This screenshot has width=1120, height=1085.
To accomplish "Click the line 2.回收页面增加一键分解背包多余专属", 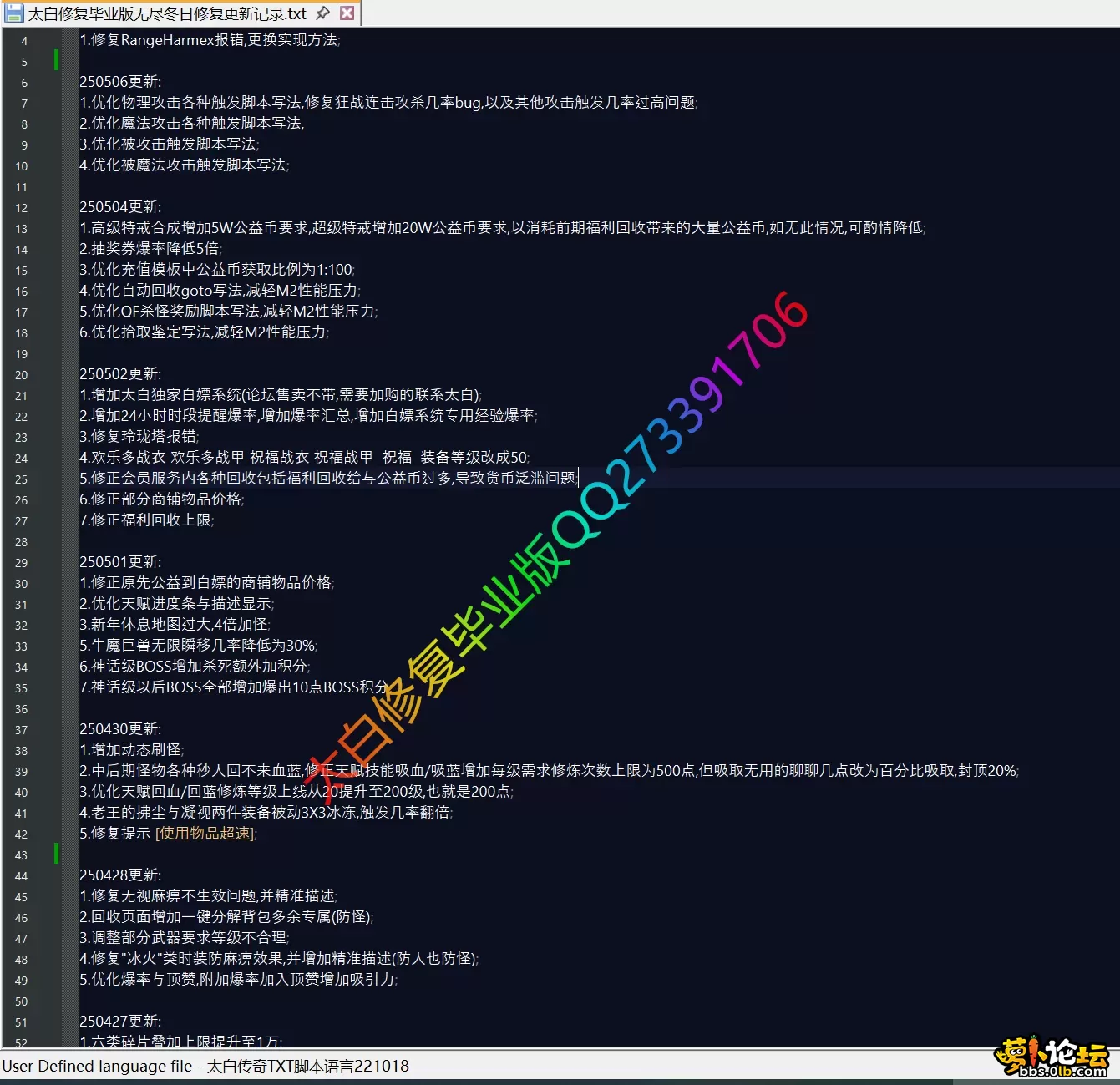I will (226, 917).
